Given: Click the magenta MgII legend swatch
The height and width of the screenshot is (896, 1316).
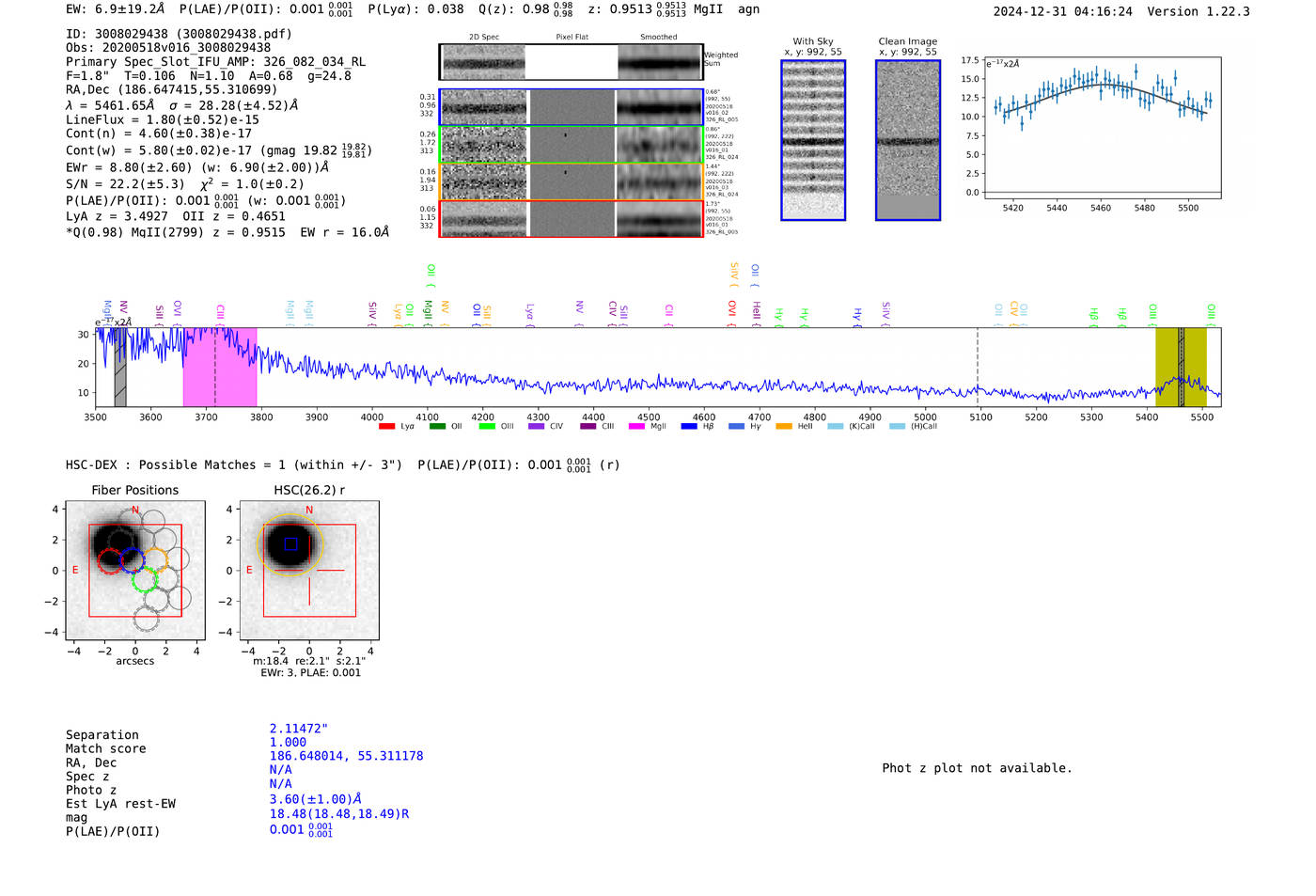Looking at the screenshot, I should [x=636, y=427].
